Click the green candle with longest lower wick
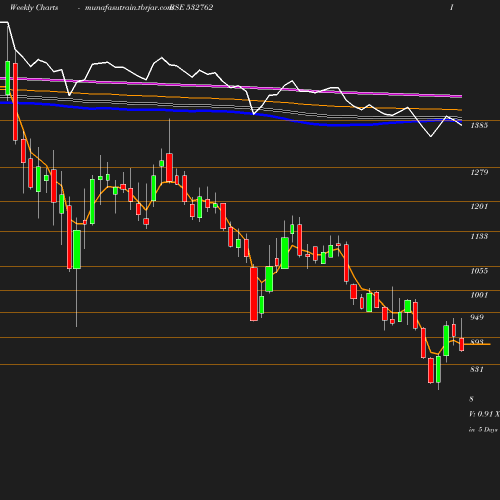500x500 pixels. [77, 249]
